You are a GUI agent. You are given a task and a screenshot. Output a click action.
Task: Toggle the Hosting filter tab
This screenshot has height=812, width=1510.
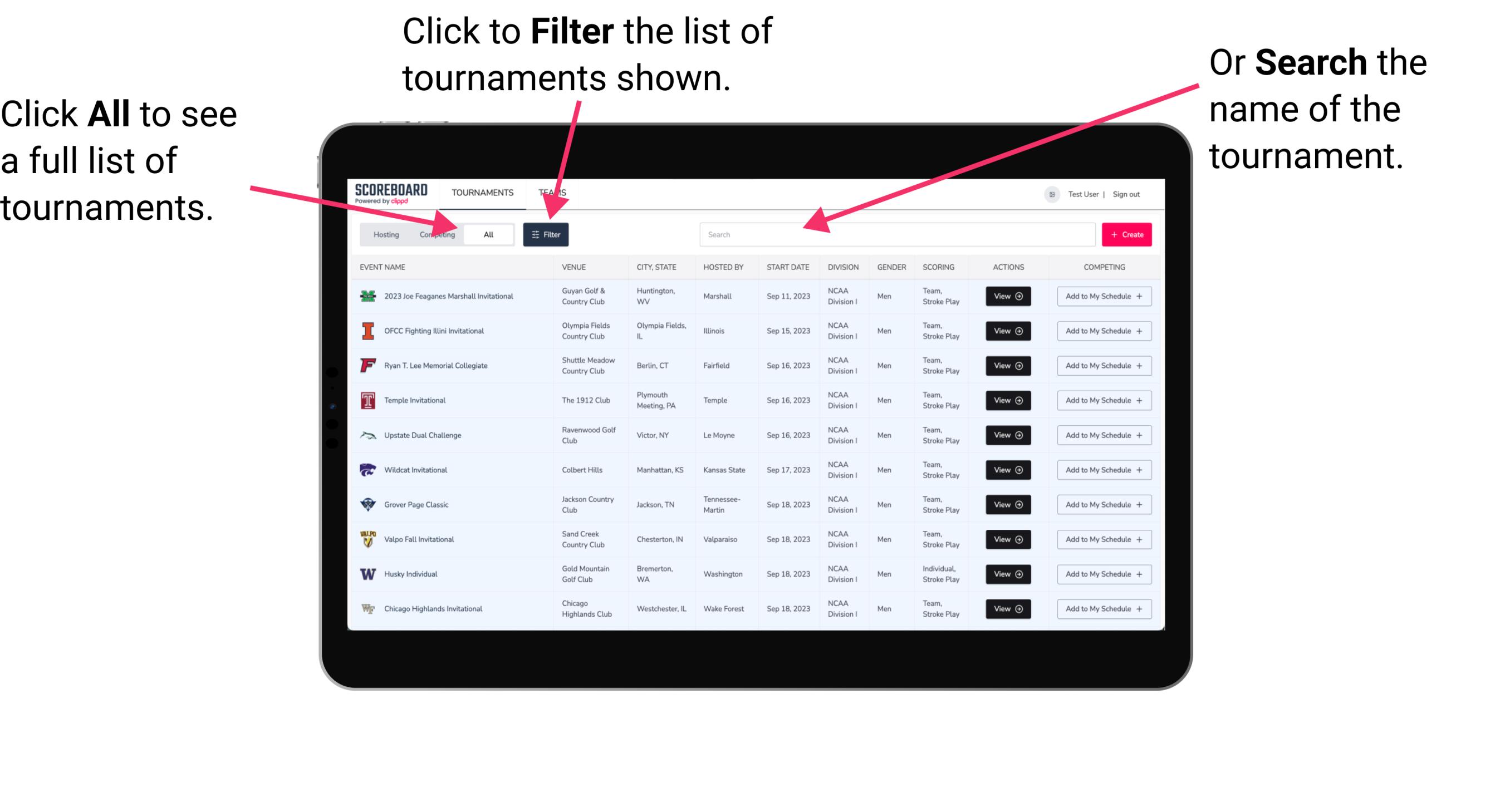point(384,234)
